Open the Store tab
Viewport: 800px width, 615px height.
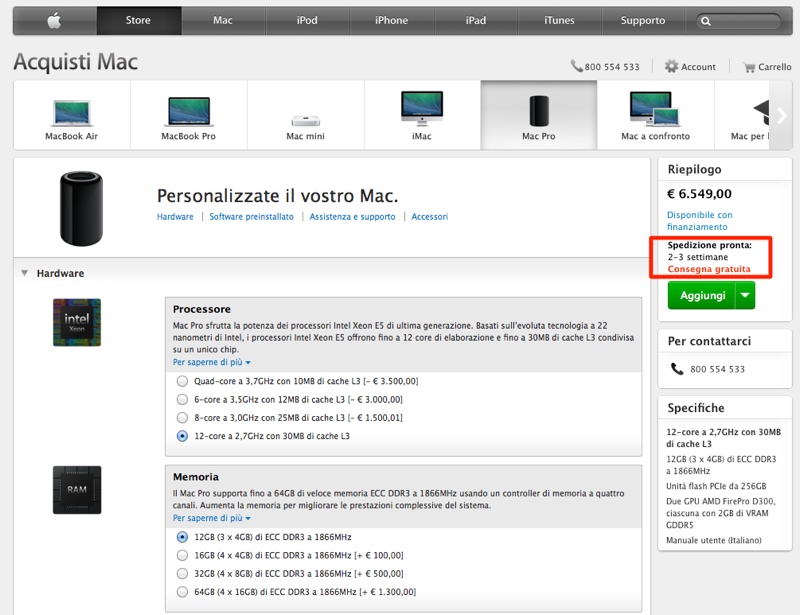(138, 20)
